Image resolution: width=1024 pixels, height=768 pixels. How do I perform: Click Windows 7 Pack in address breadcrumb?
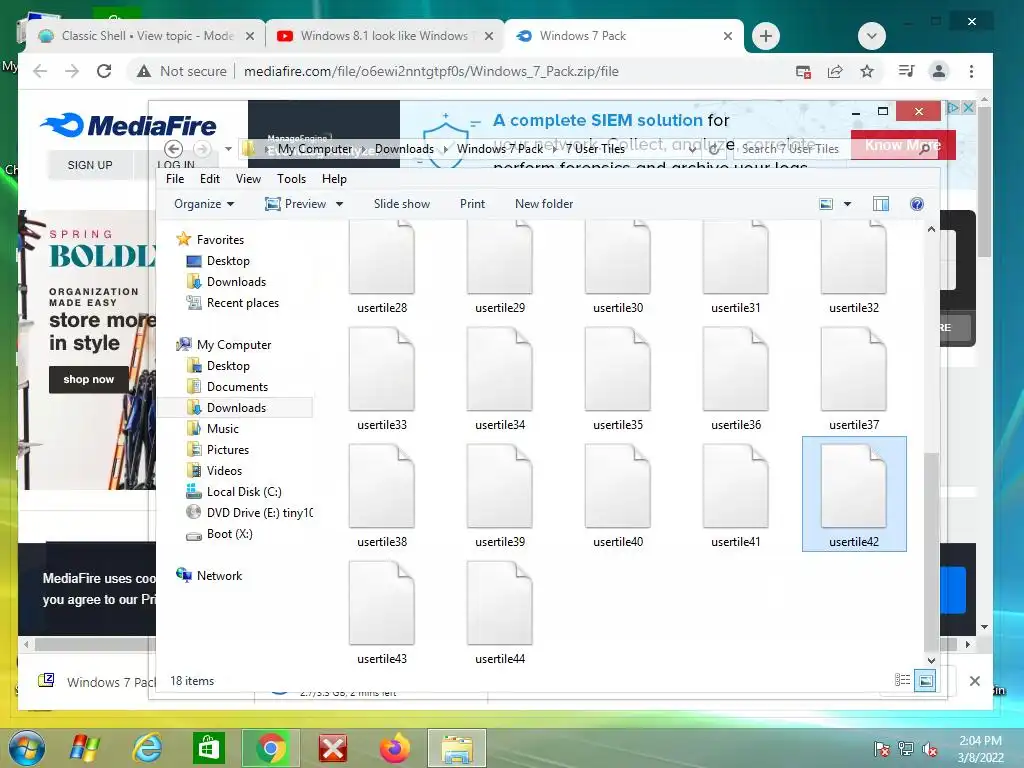500,149
